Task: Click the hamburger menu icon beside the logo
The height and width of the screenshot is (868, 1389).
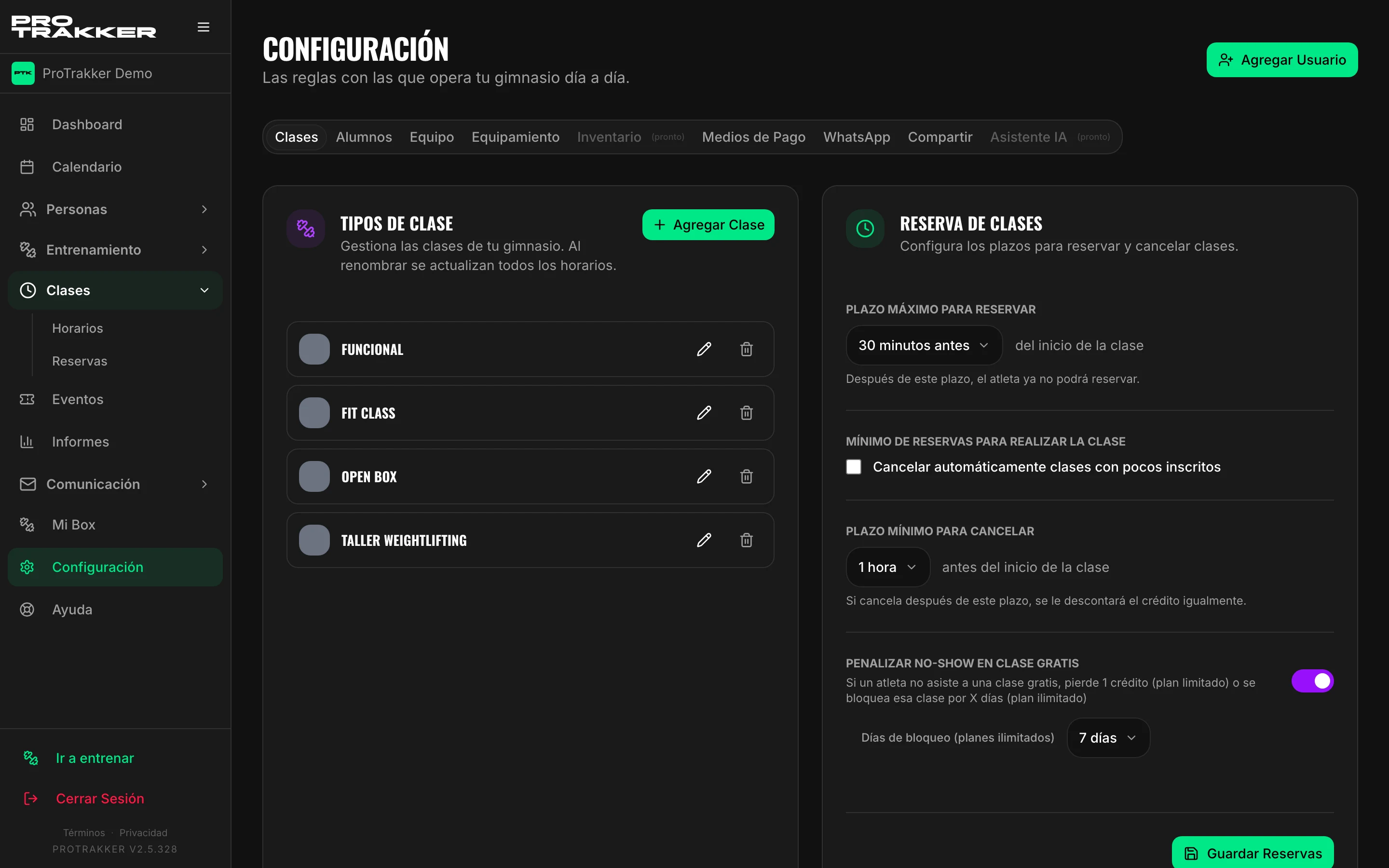Action: (203, 27)
